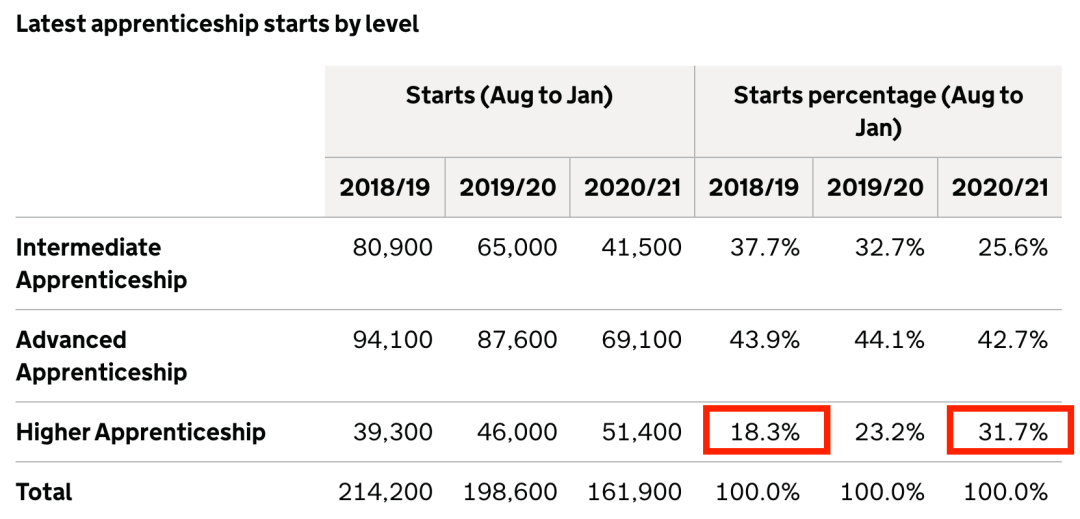This screenshot has width=1080, height=519.
Task: Click the Starts (Aug to Jan) header
Action: 509,96
